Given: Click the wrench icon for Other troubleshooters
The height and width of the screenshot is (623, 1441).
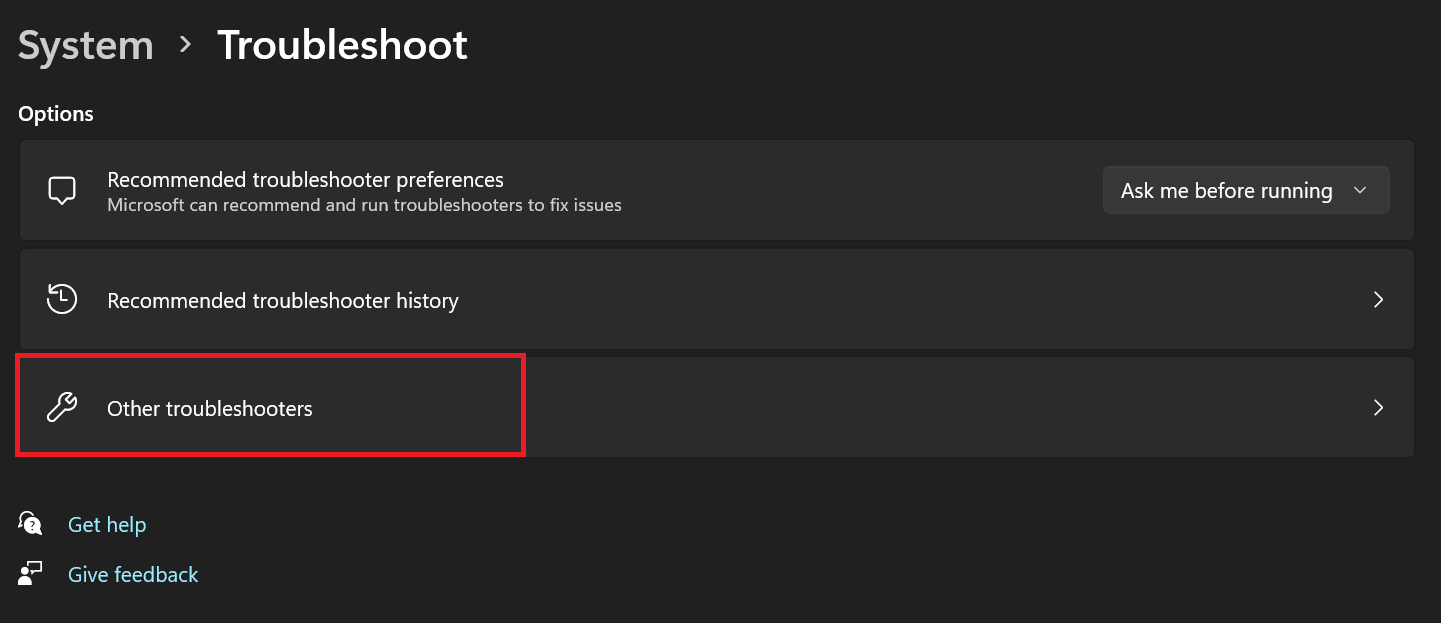Looking at the screenshot, I should pyautogui.click(x=62, y=408).
